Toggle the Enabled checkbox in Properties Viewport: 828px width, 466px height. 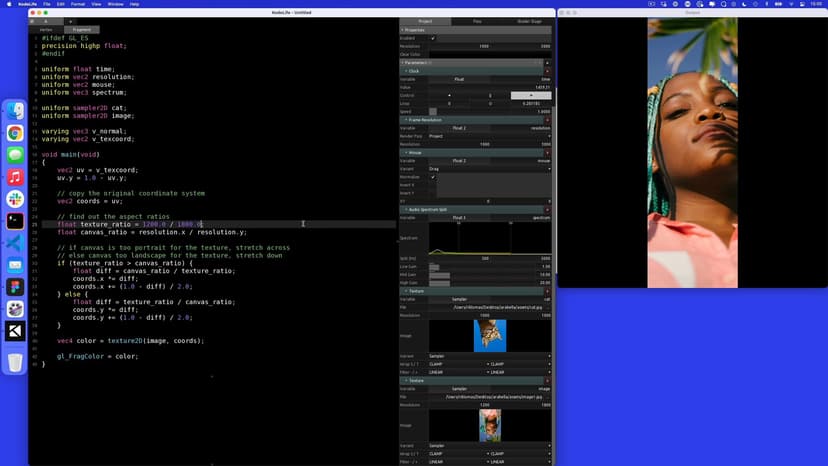pyautogui.click(x=433, y=38)
